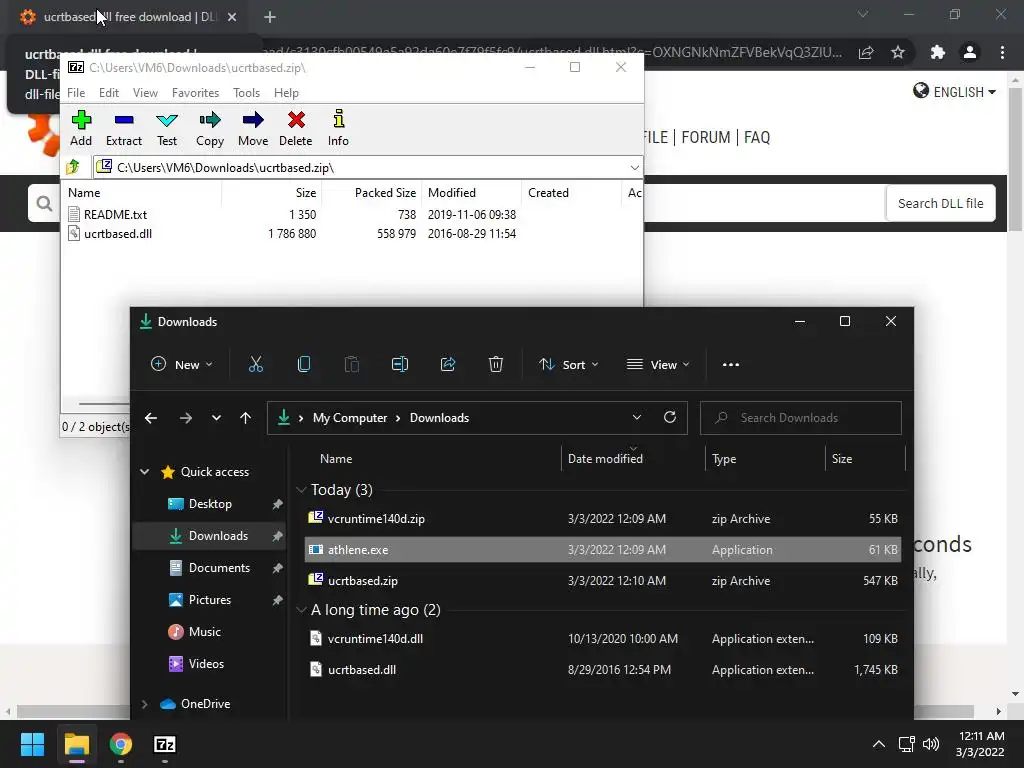
Task: Select vcruntime140d.zip in Downloads
Action: (x=603, y=519)
